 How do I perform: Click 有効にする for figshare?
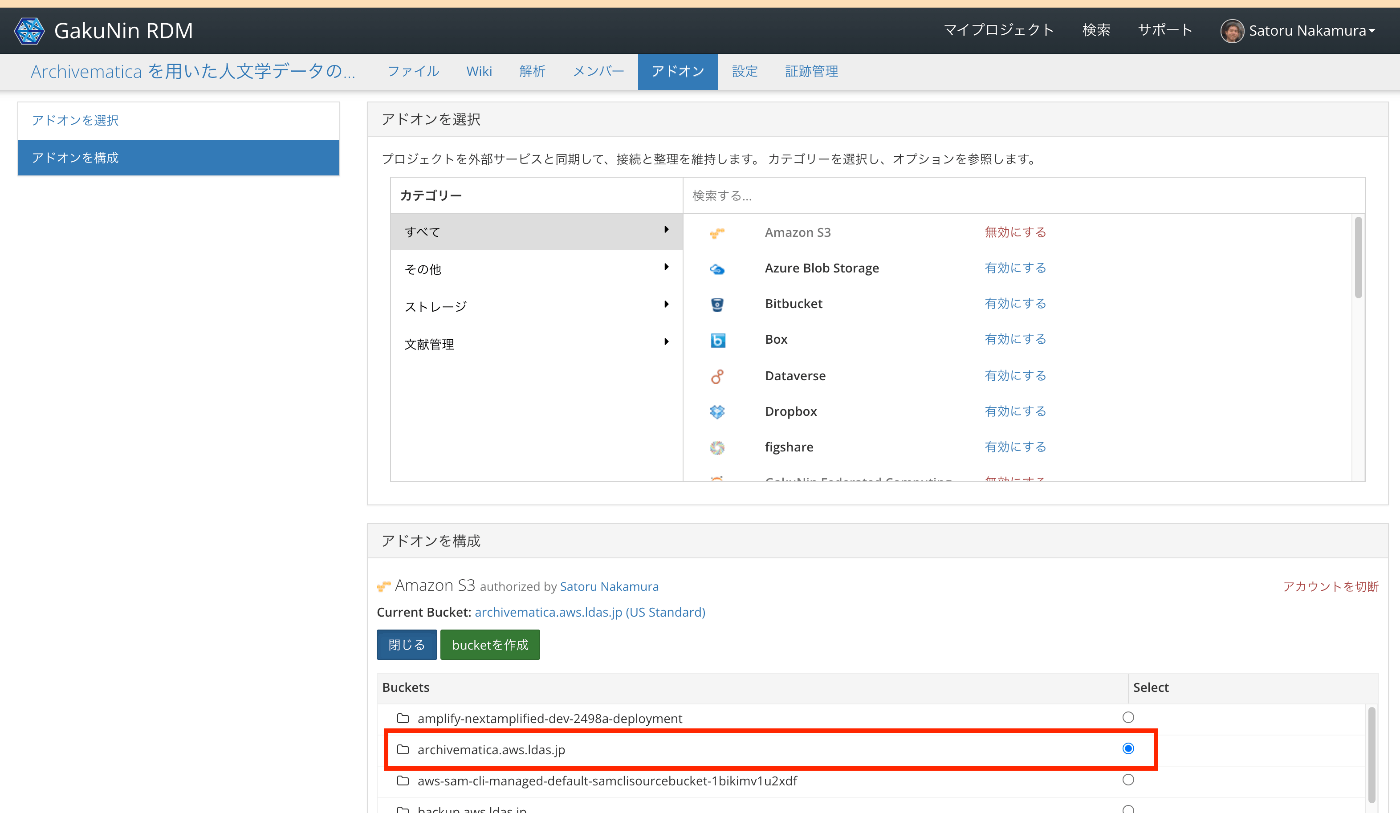(1015, 447)
